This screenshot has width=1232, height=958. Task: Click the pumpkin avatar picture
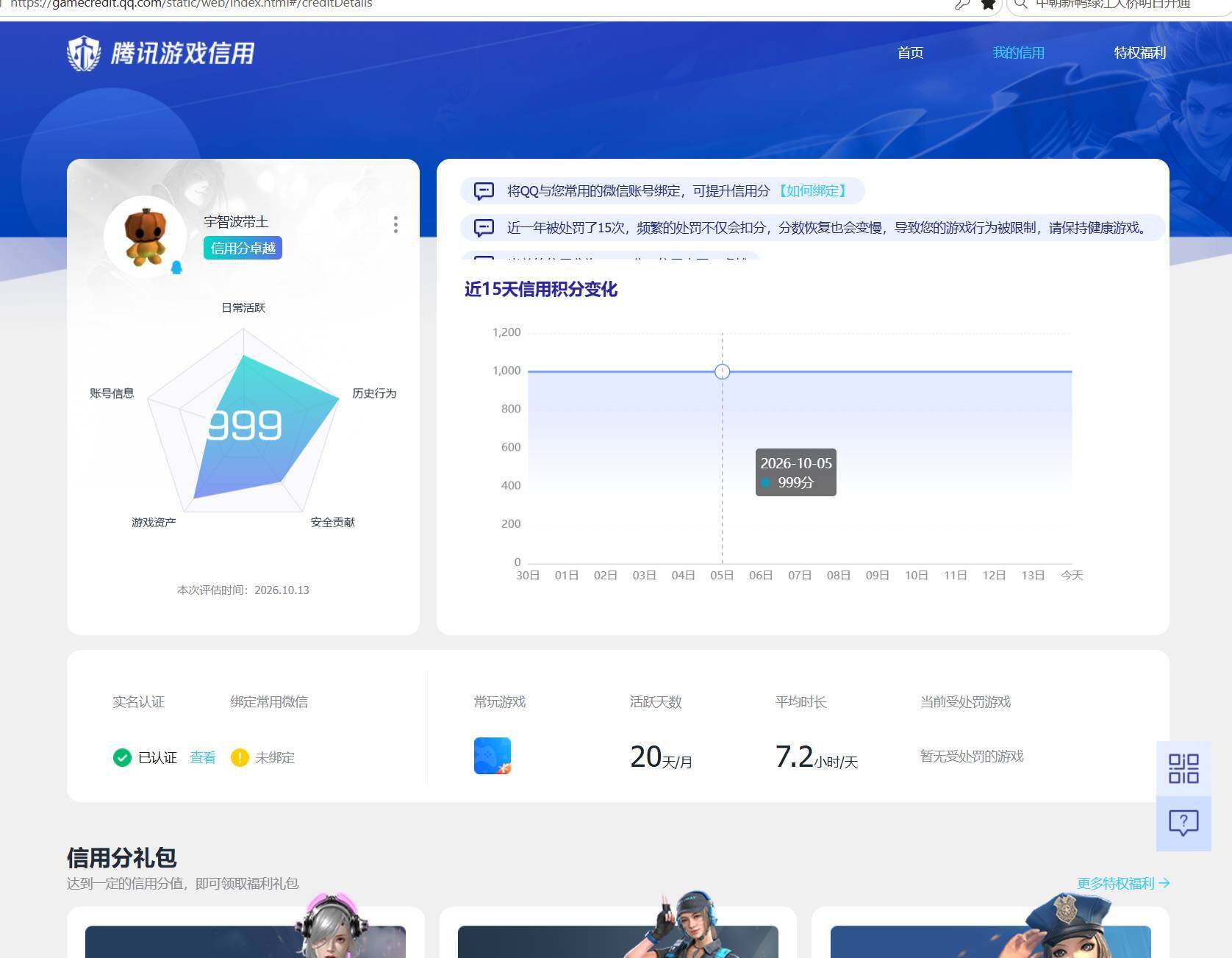click(145, 236)
